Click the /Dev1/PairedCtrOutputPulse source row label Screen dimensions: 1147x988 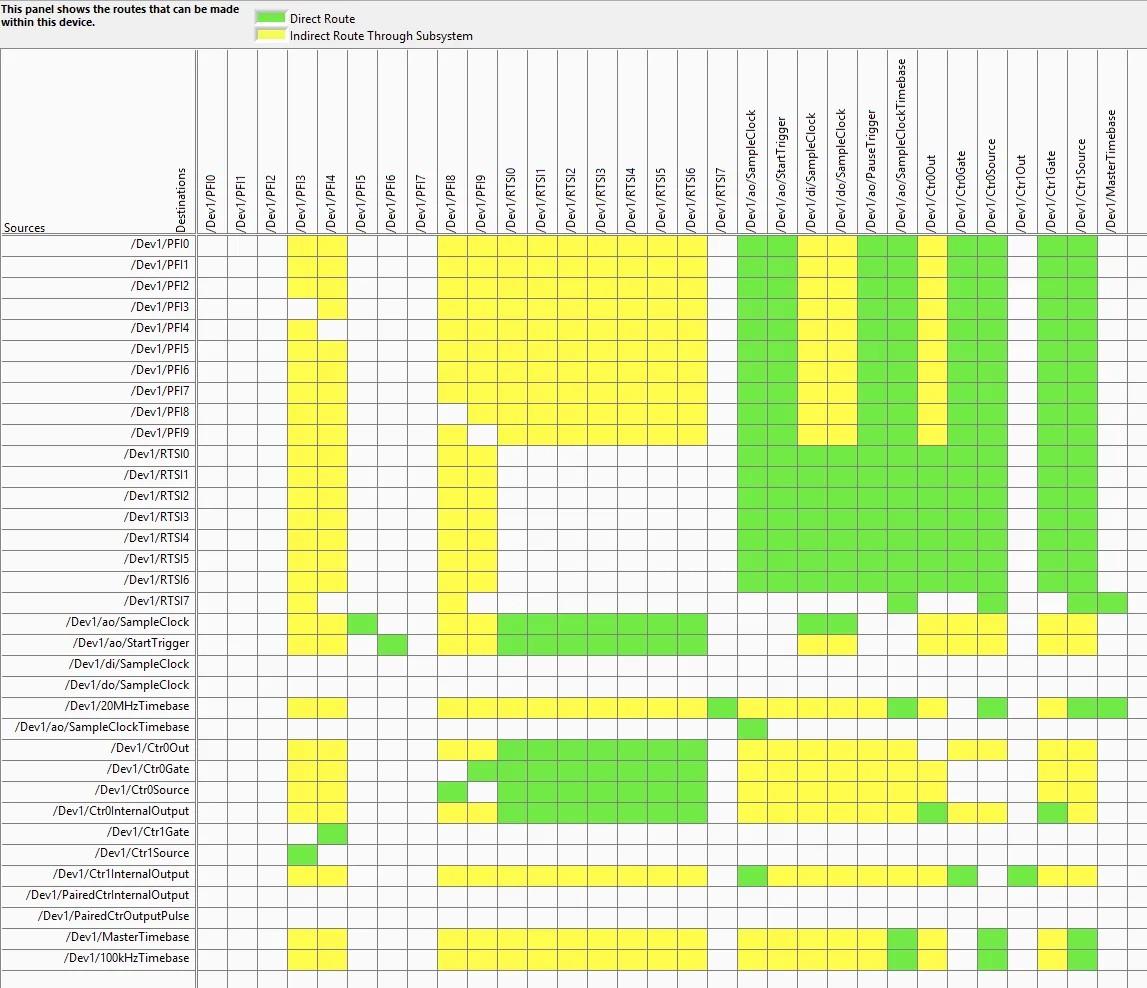(x=113, y=916)
